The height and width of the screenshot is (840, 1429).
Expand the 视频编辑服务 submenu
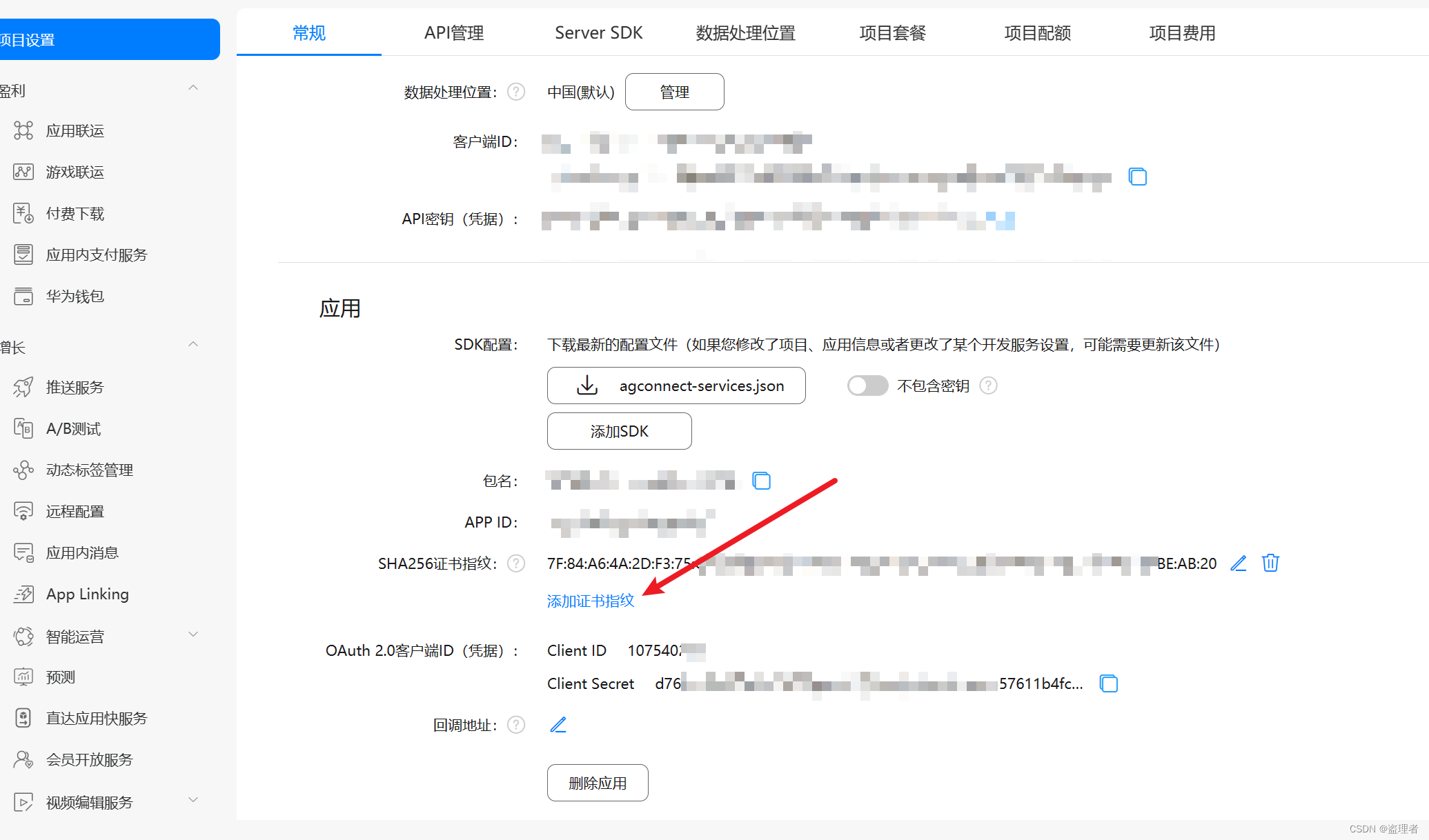click(x=193, y=800)
